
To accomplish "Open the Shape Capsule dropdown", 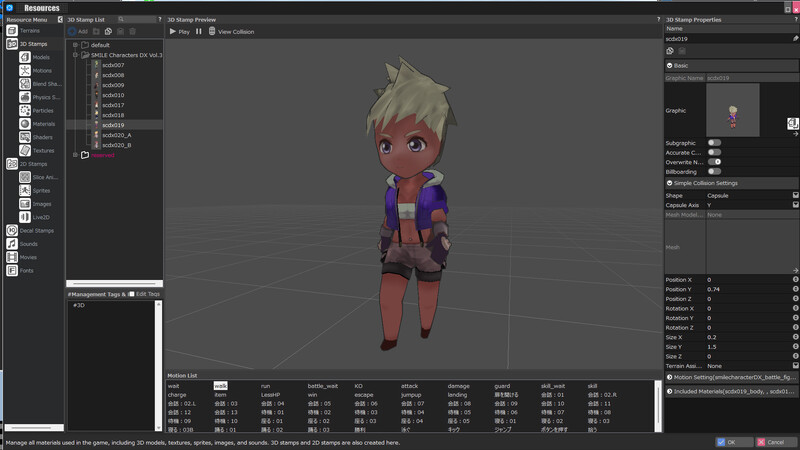I will pyautogui.click(x=795, y=195).
